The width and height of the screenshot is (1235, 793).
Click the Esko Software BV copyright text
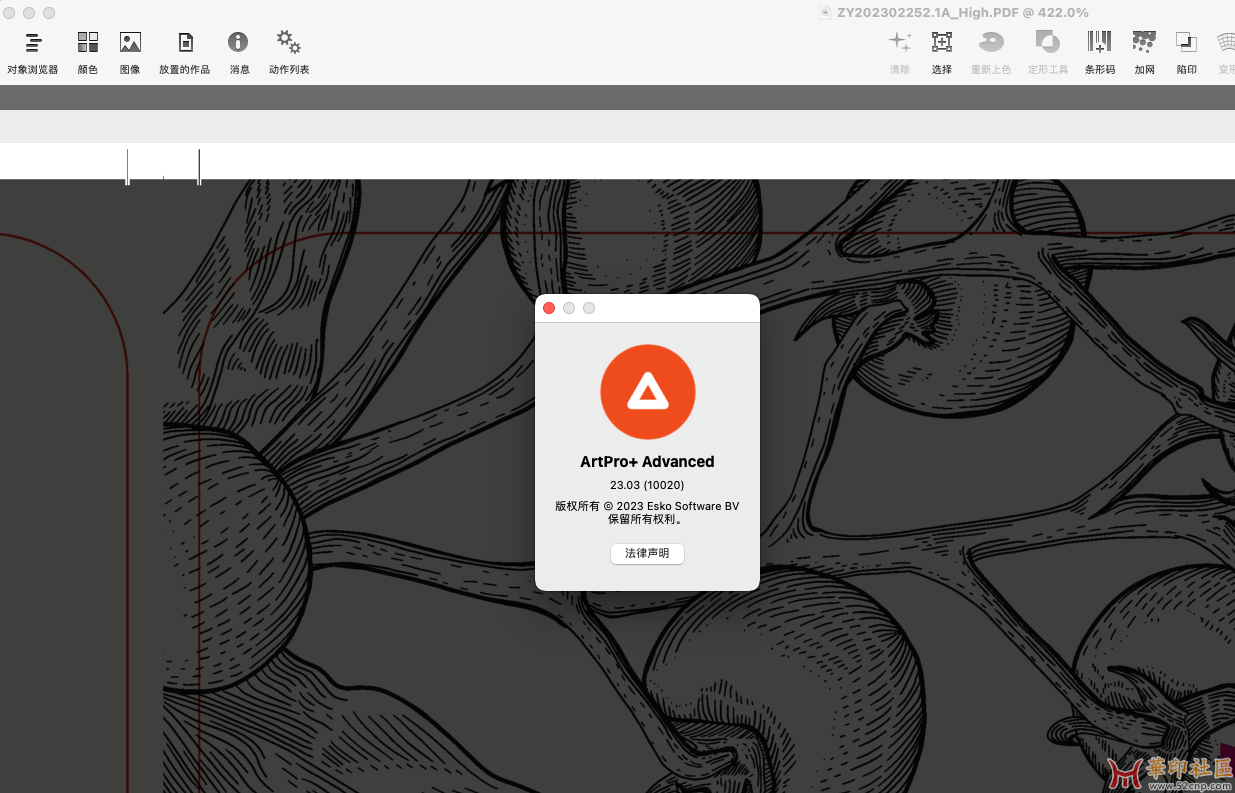pos(647,506)
